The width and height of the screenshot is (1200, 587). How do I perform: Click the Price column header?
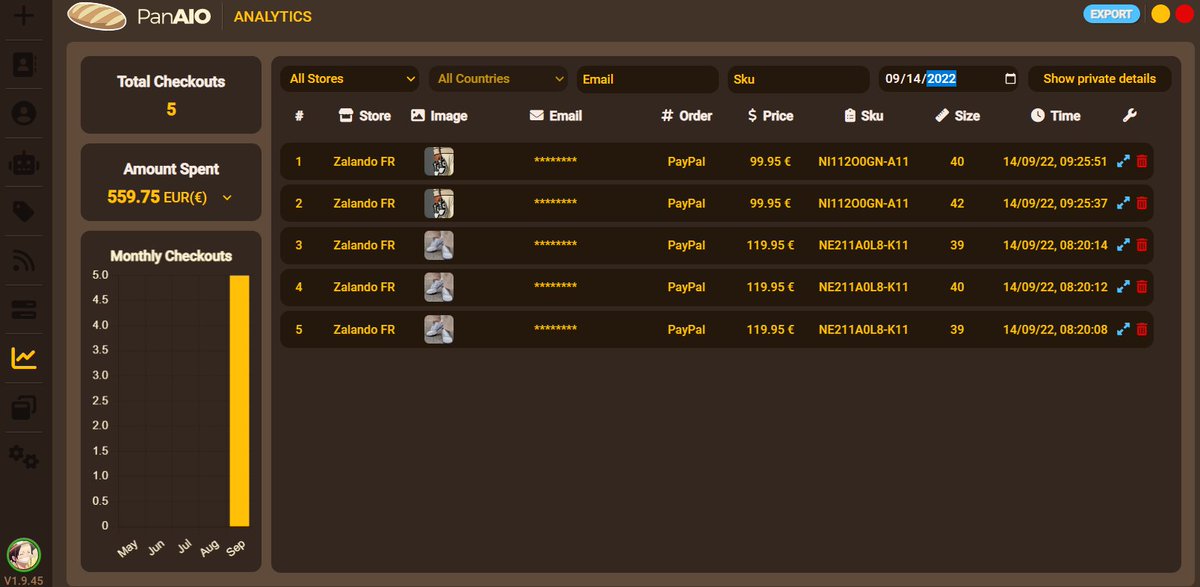[x=770, y=115]
